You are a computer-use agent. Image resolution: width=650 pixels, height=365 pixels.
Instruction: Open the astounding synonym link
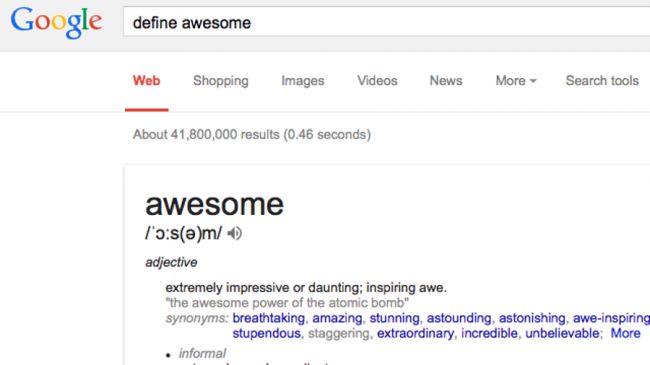[459, 318]
